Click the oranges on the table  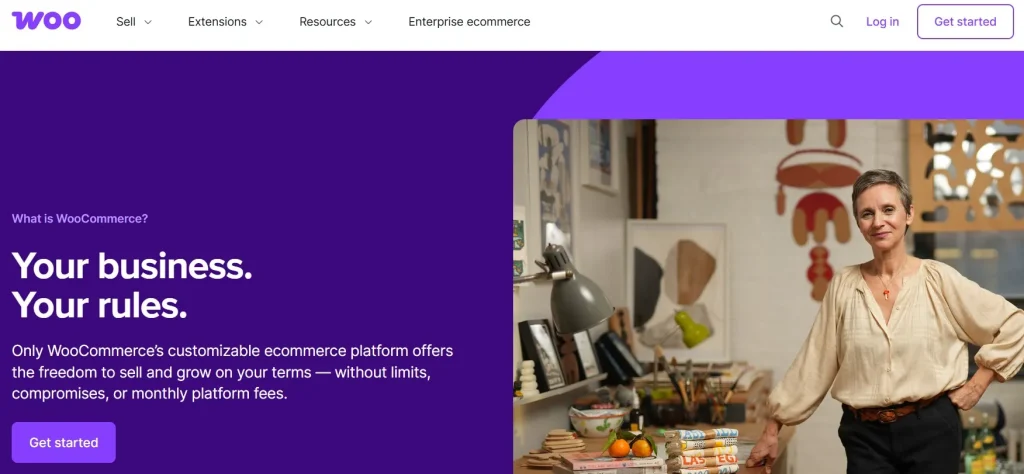629,447
